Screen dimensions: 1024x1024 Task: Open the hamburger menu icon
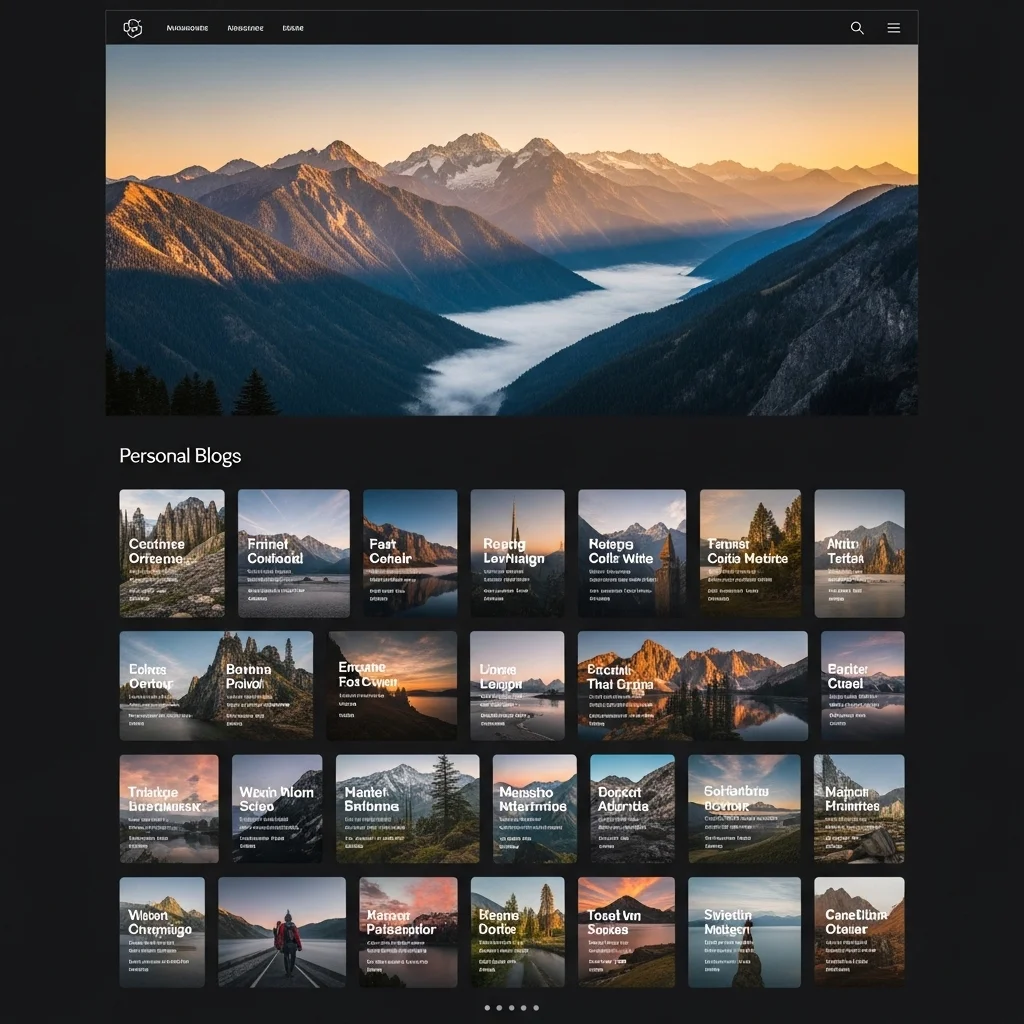point(894,28)
